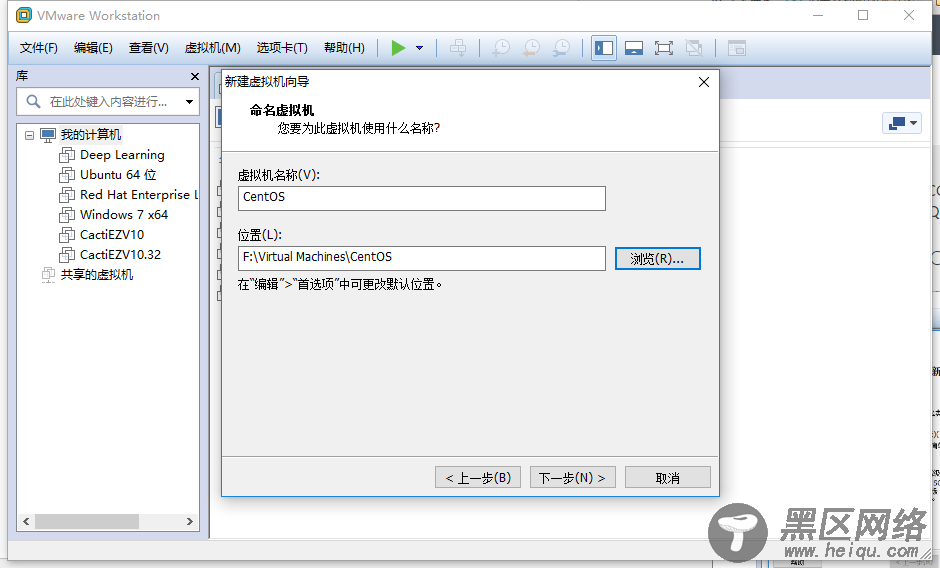Open the 虚拟机(M) menu
Viewport: 940px width, 568px height.
click(x=212, y=48)
